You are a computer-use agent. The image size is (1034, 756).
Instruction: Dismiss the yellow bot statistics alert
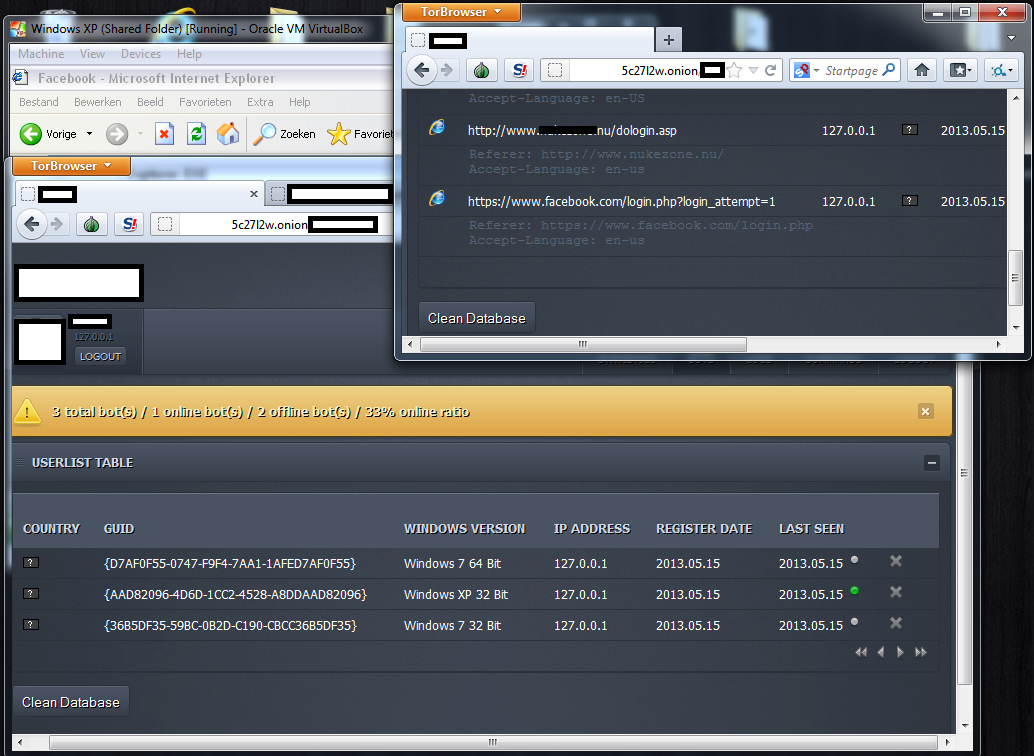pos(925,412)
